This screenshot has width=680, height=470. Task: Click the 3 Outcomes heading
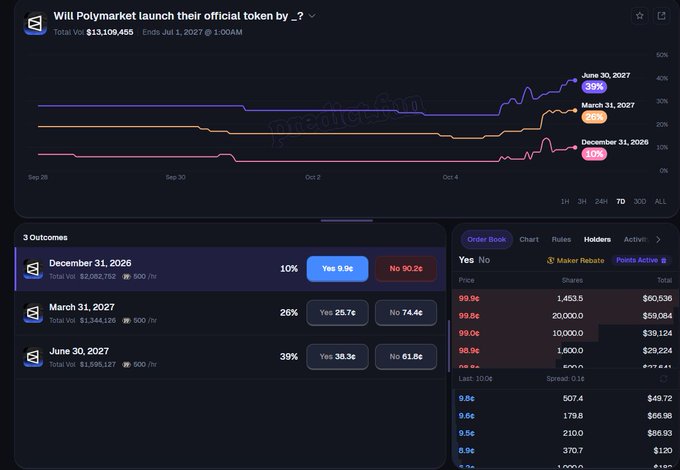45,238
